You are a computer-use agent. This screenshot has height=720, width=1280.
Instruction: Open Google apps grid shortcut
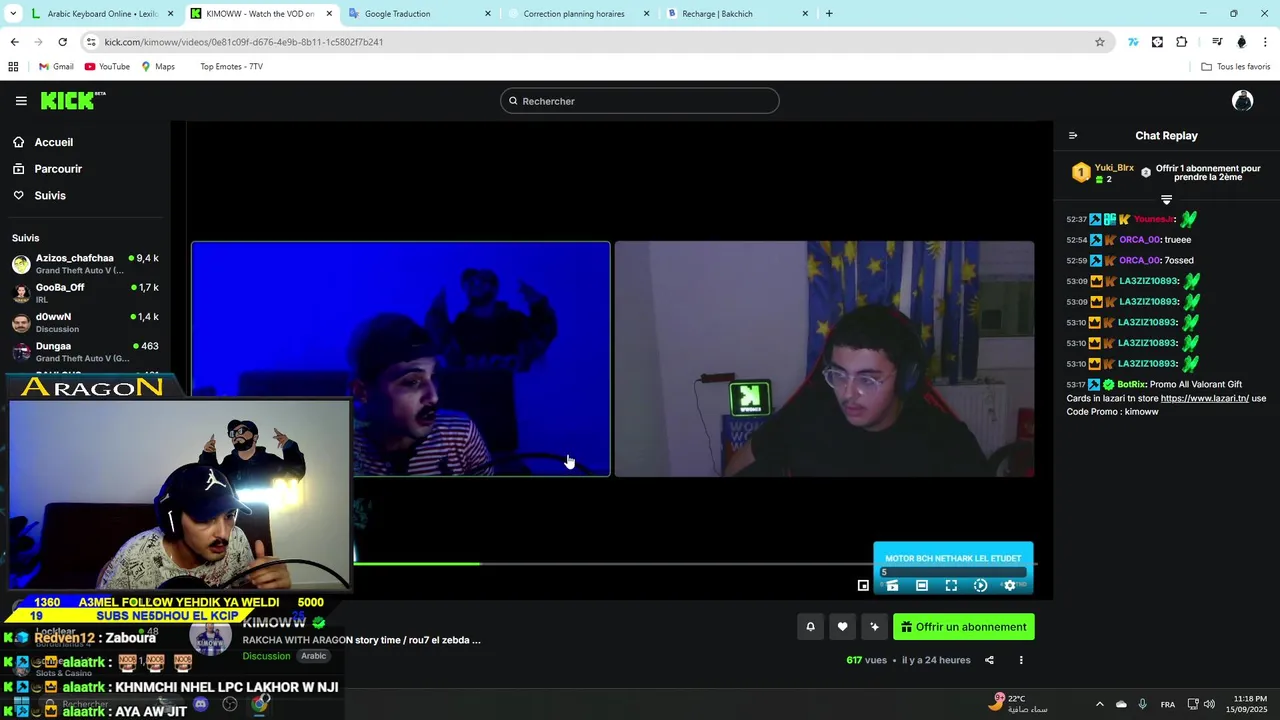coord(13,67)
